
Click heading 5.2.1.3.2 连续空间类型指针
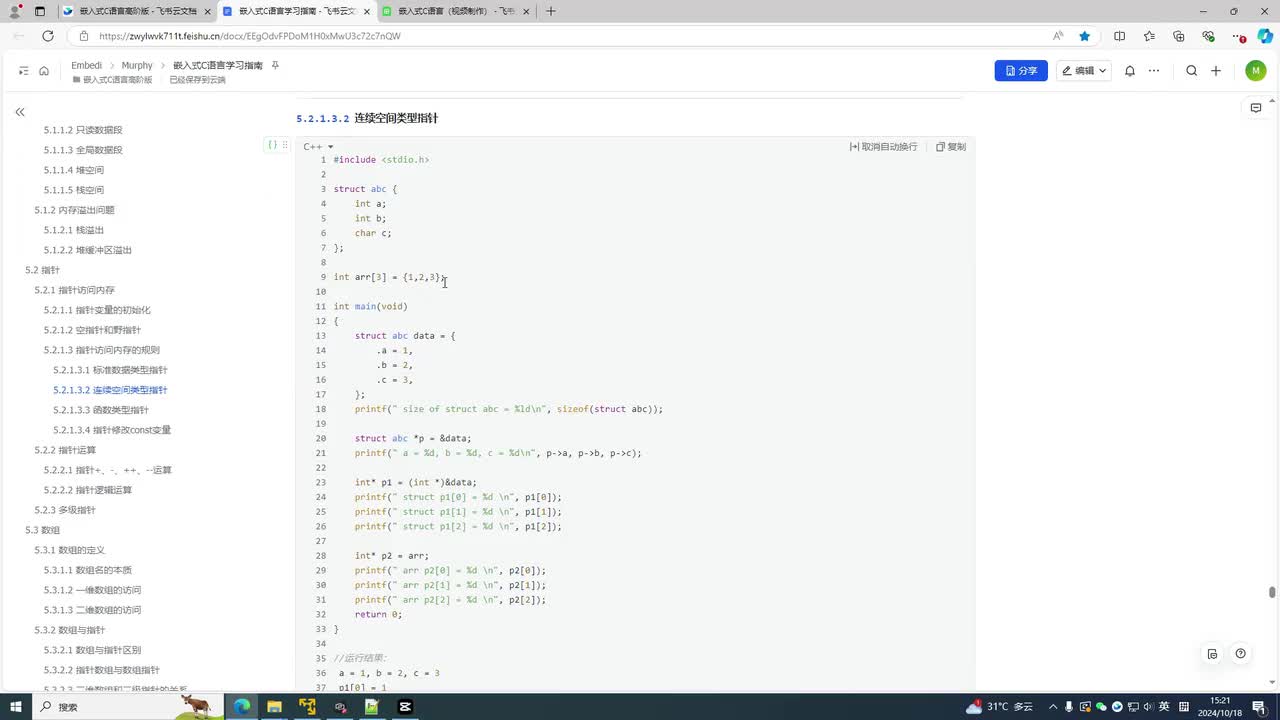click(x=367, y=118)
